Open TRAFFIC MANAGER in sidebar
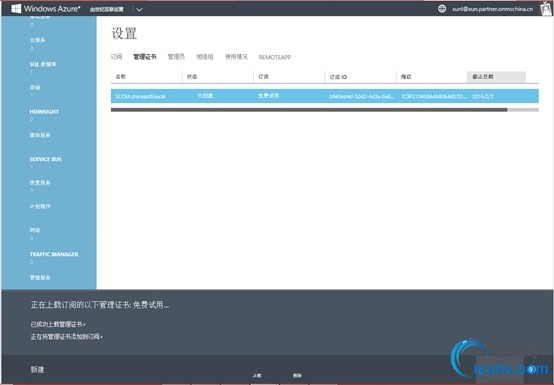554x385 pixels. [54, 254]
